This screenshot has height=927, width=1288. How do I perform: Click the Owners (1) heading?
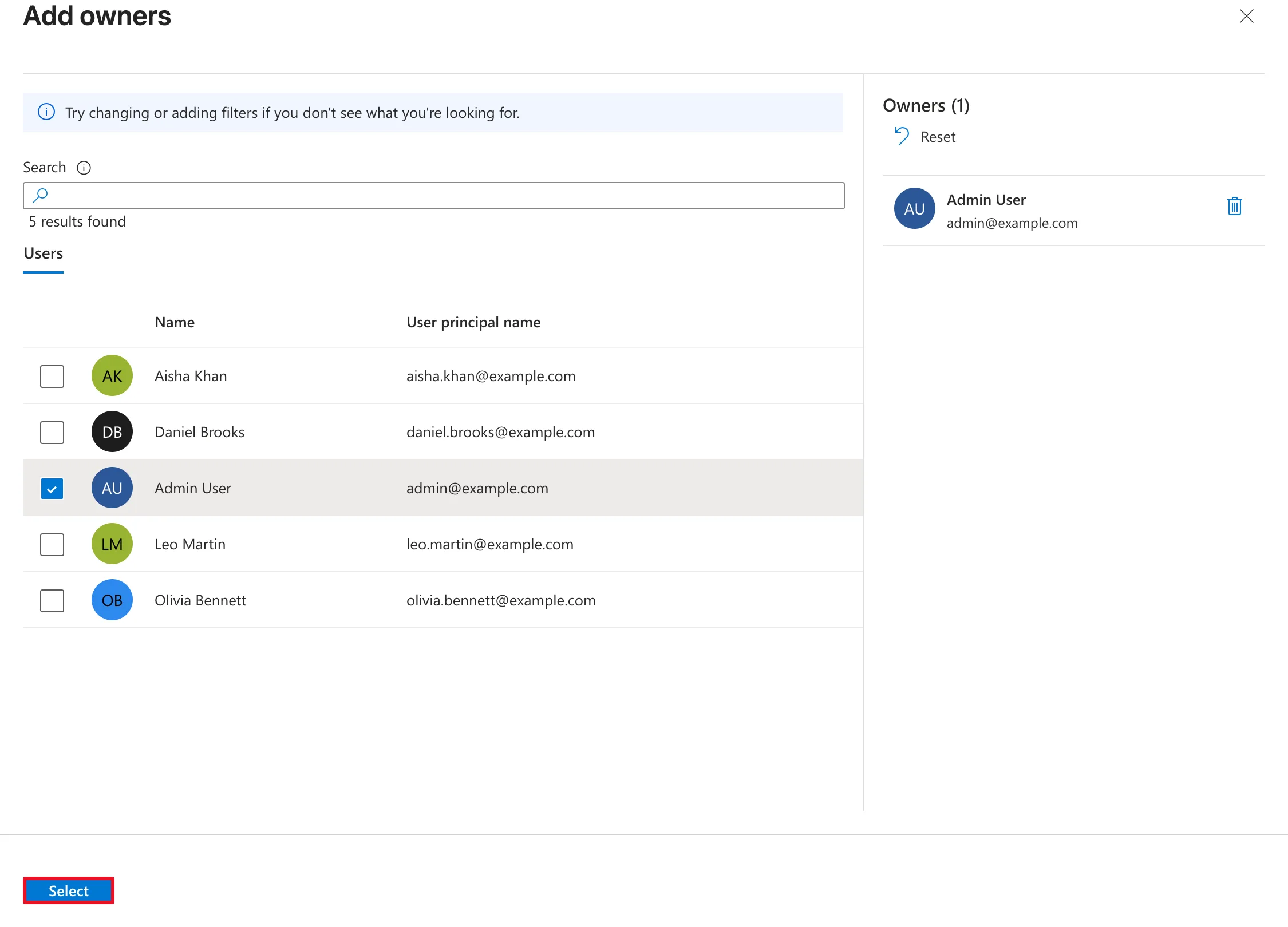coord(926,105)
